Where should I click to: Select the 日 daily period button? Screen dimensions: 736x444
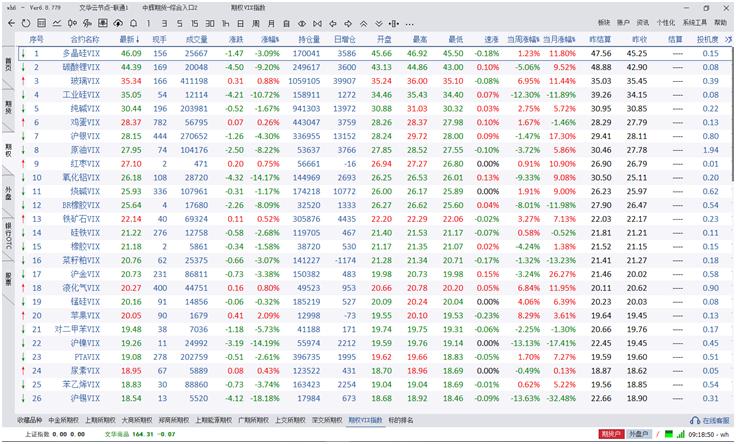(241, 21)
